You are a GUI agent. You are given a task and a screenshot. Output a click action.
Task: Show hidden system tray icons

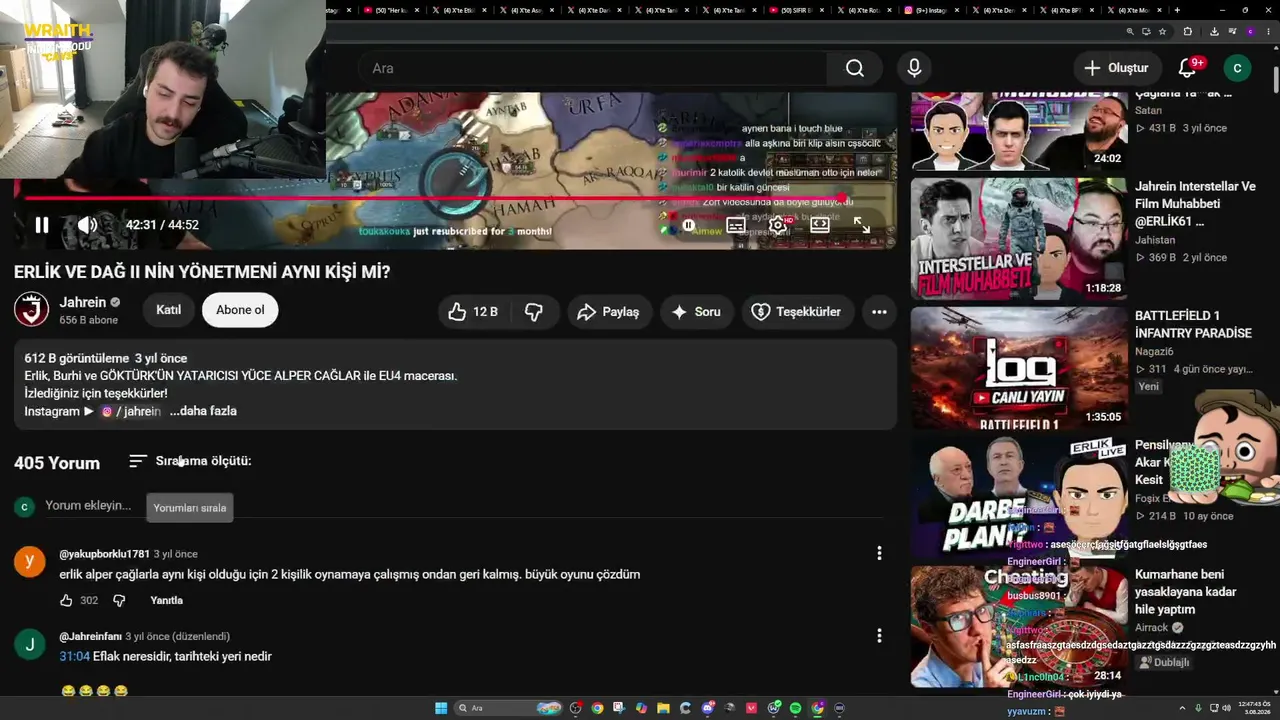[x=1183, y=708]
